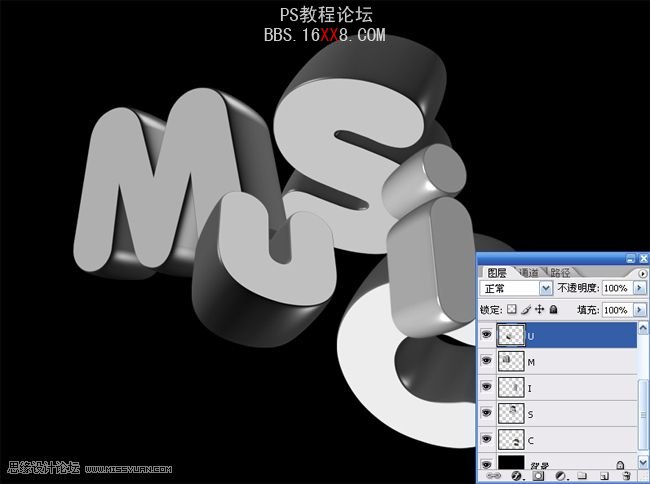Screen dimensions: 650x484
Task: Open the blend mode dropdown
Action: click(x=545, y=288)
